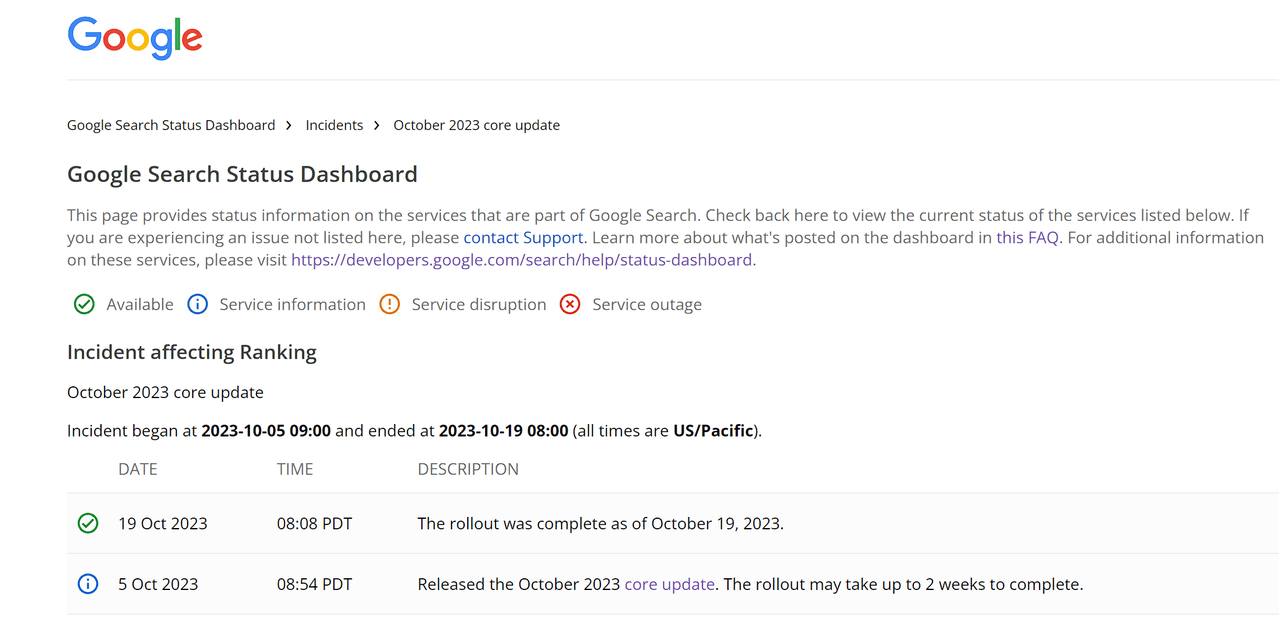Click the incident start time '2023-10-05 09:00'
The width and height of the screenshot is (1280, 629).
266,431
